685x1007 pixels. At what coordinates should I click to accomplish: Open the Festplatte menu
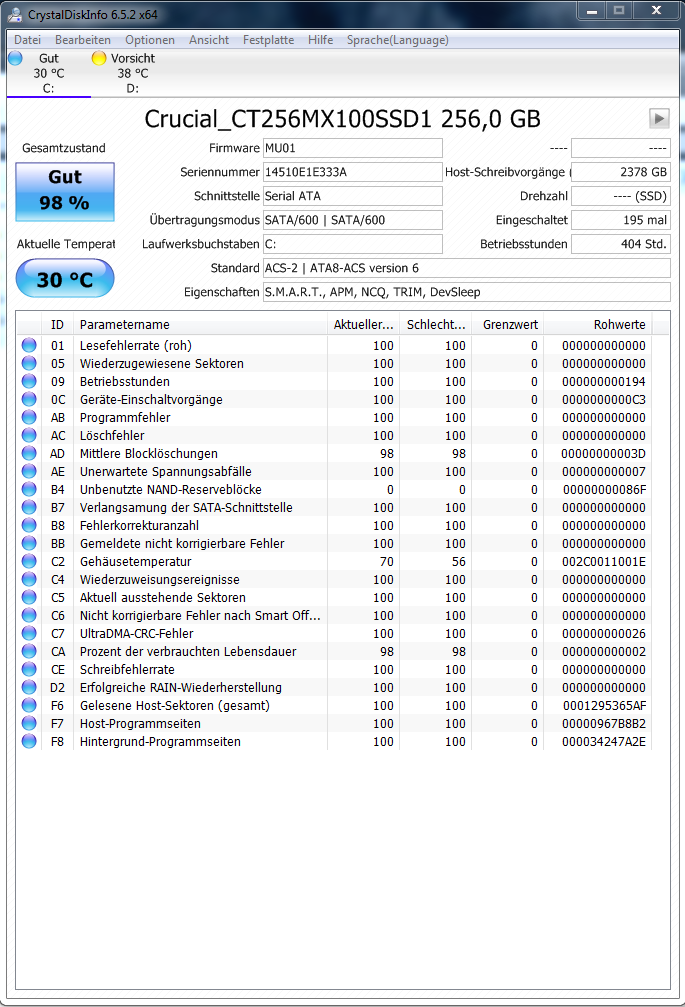[268, 40]
